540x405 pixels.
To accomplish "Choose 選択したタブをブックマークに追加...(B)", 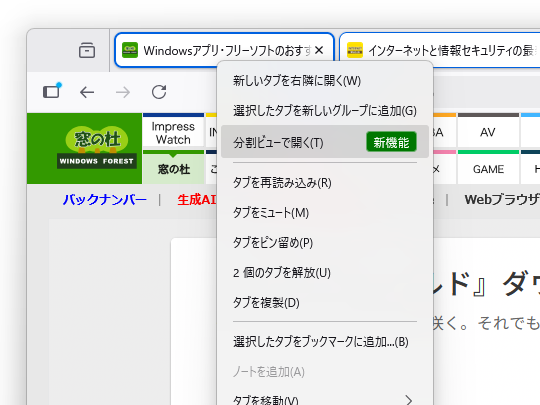I will (x=325, y=342).
